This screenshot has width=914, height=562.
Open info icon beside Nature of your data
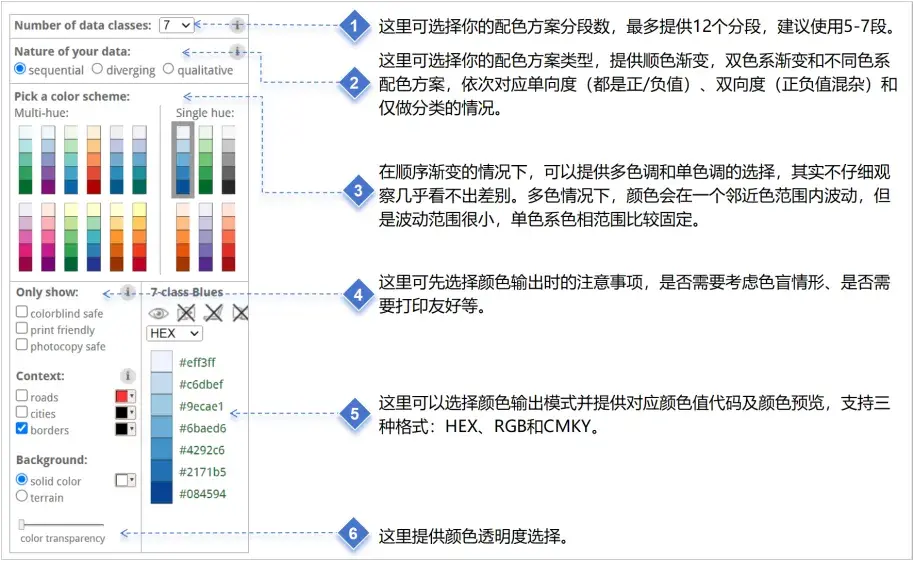237,52
